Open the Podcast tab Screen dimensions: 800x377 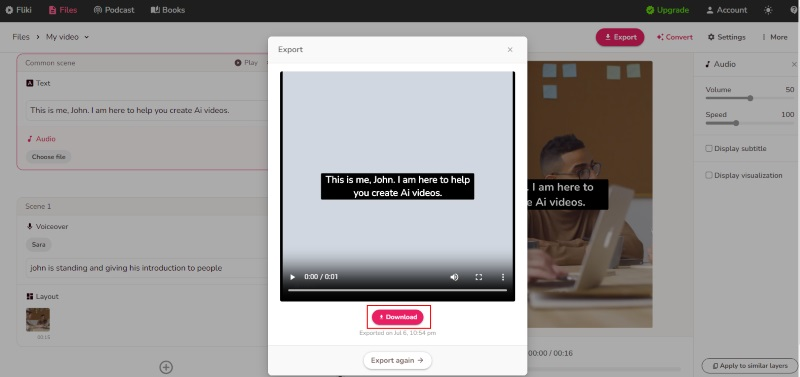[114, 10]
